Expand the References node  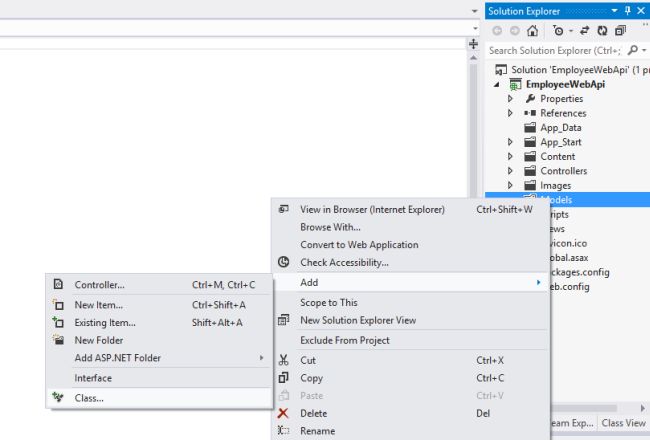(x=510, y=113)
